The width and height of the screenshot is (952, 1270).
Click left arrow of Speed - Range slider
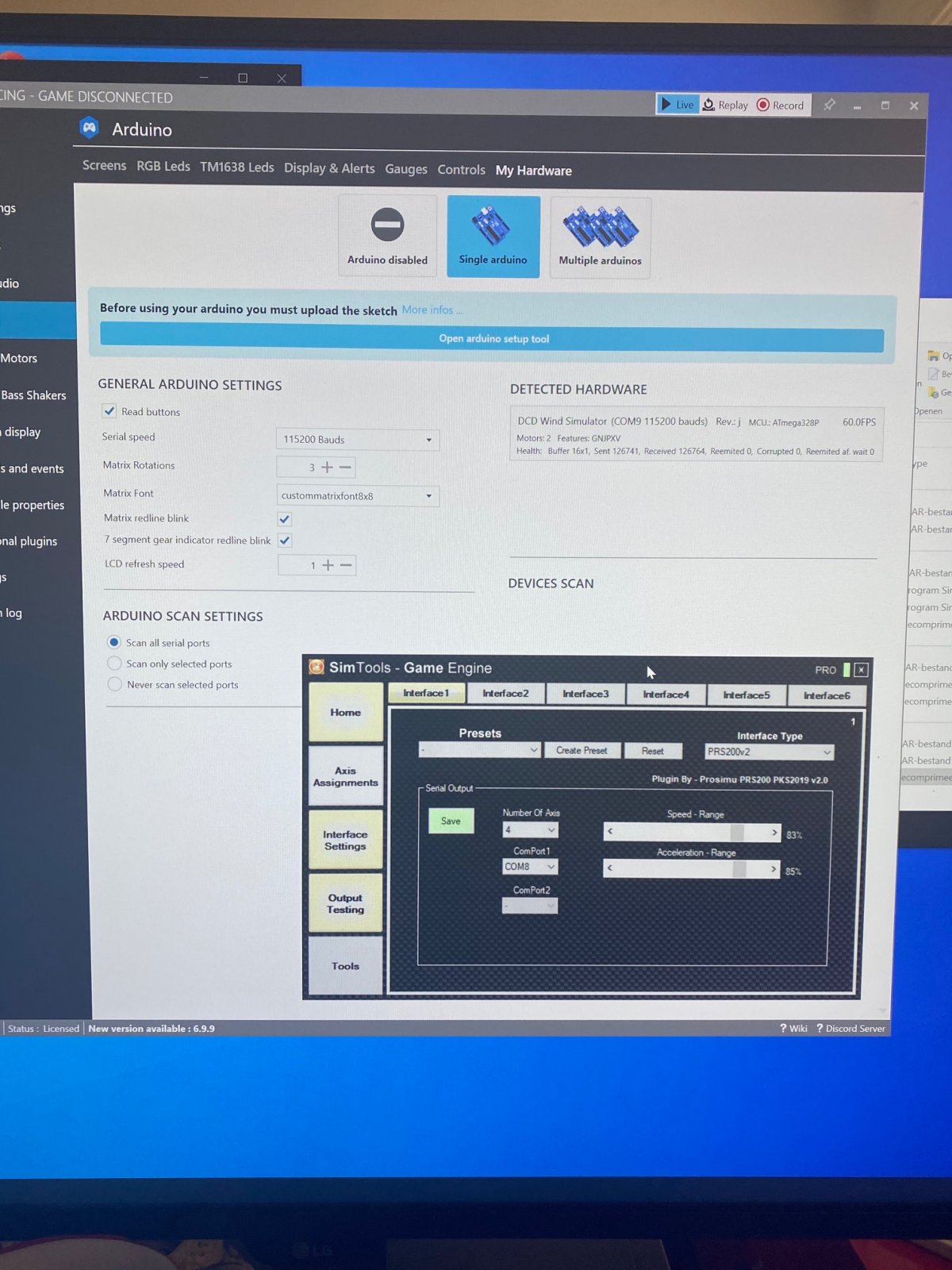[610, 832]
